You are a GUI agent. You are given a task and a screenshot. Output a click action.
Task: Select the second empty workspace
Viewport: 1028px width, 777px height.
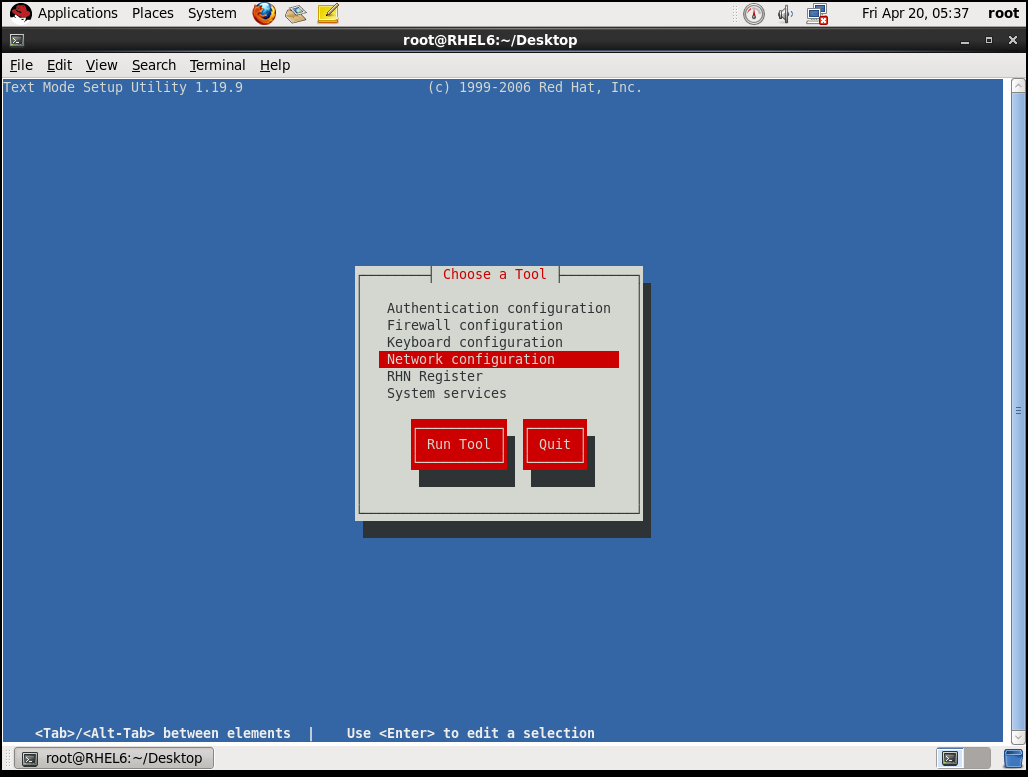pos(978,759)
